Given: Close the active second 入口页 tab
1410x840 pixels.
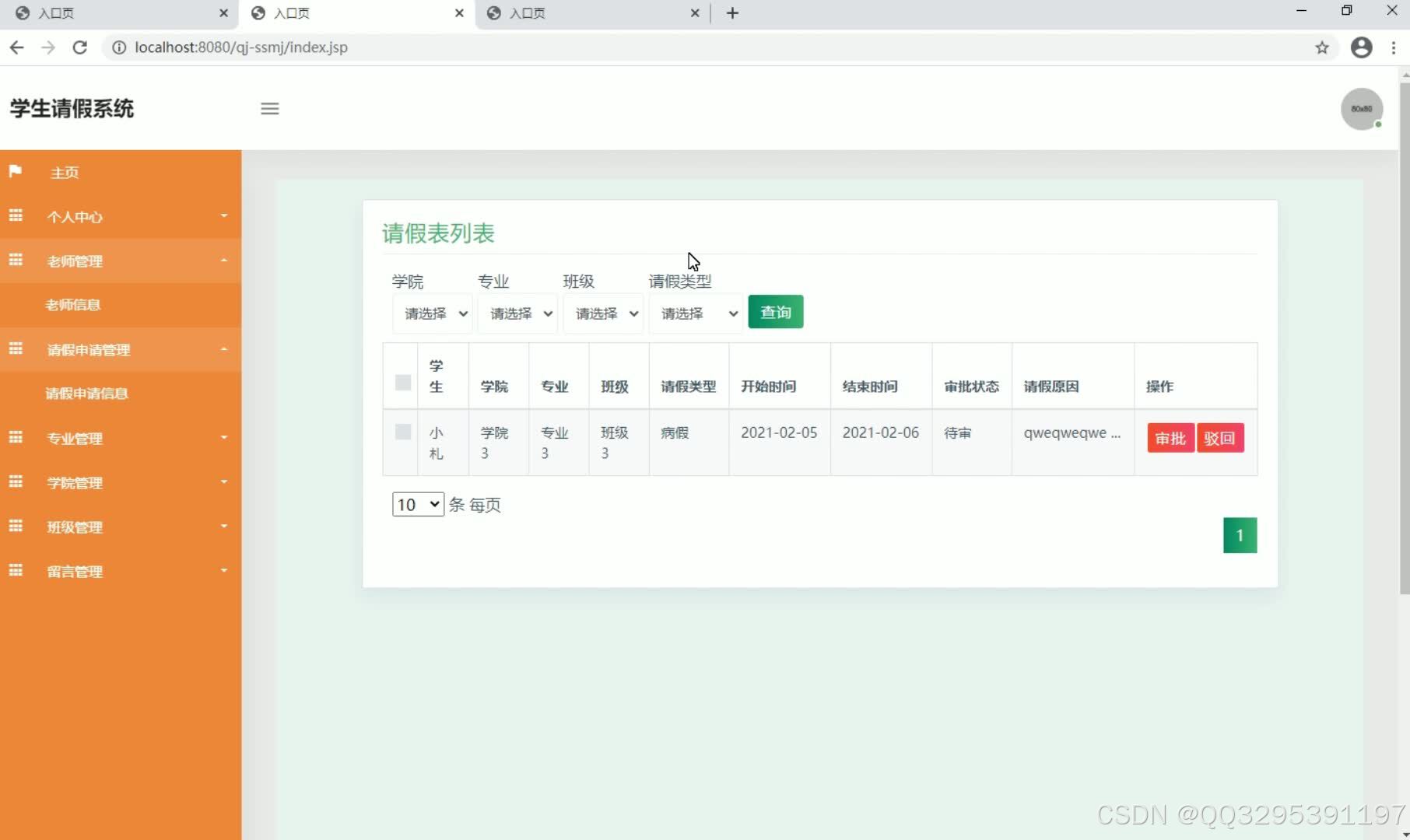Looking at the screenshot, I should (x=459, y=13).
